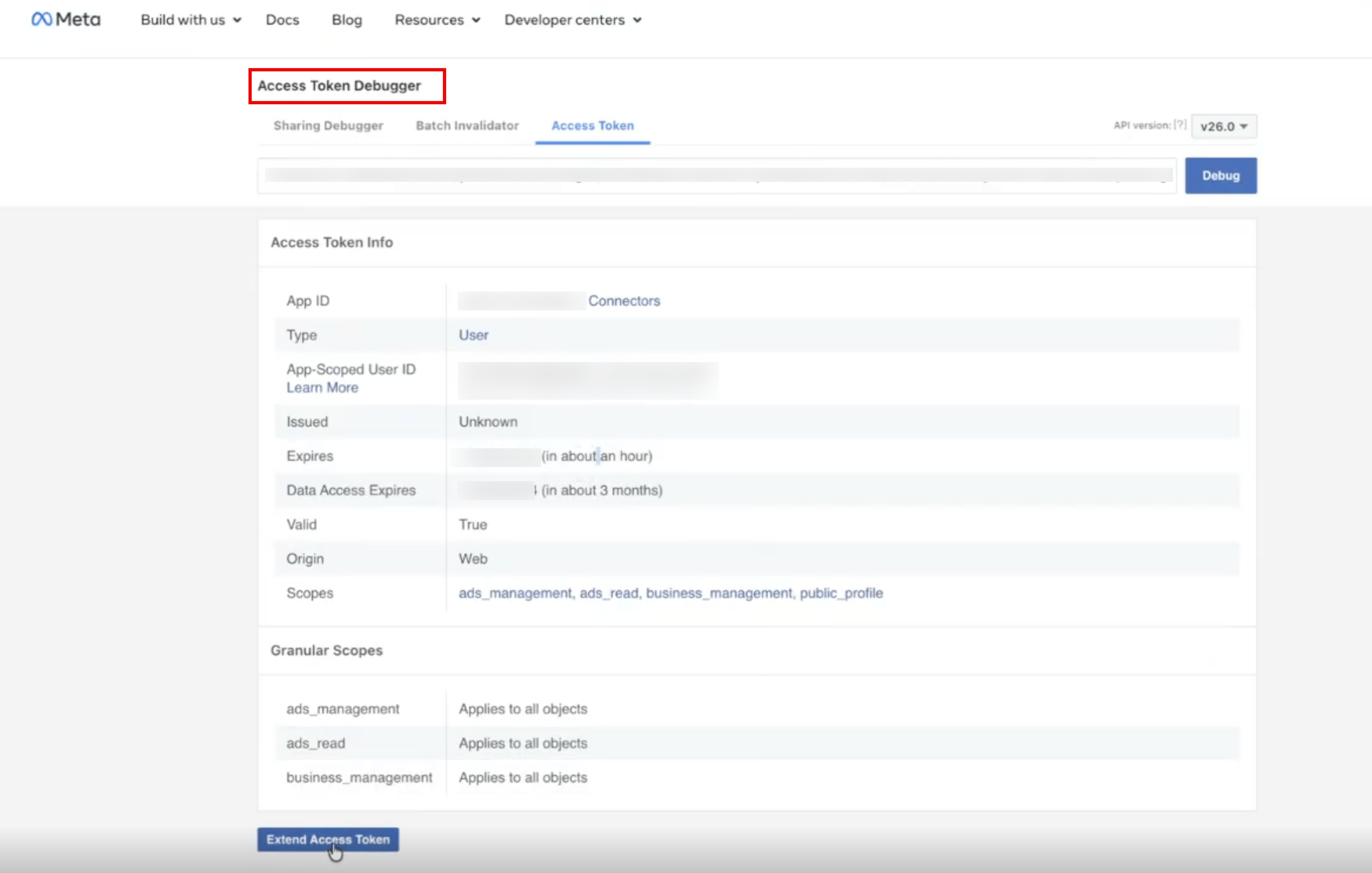
Task: Click the '(in about 3 months)' text
Action: tap(601, 491)
